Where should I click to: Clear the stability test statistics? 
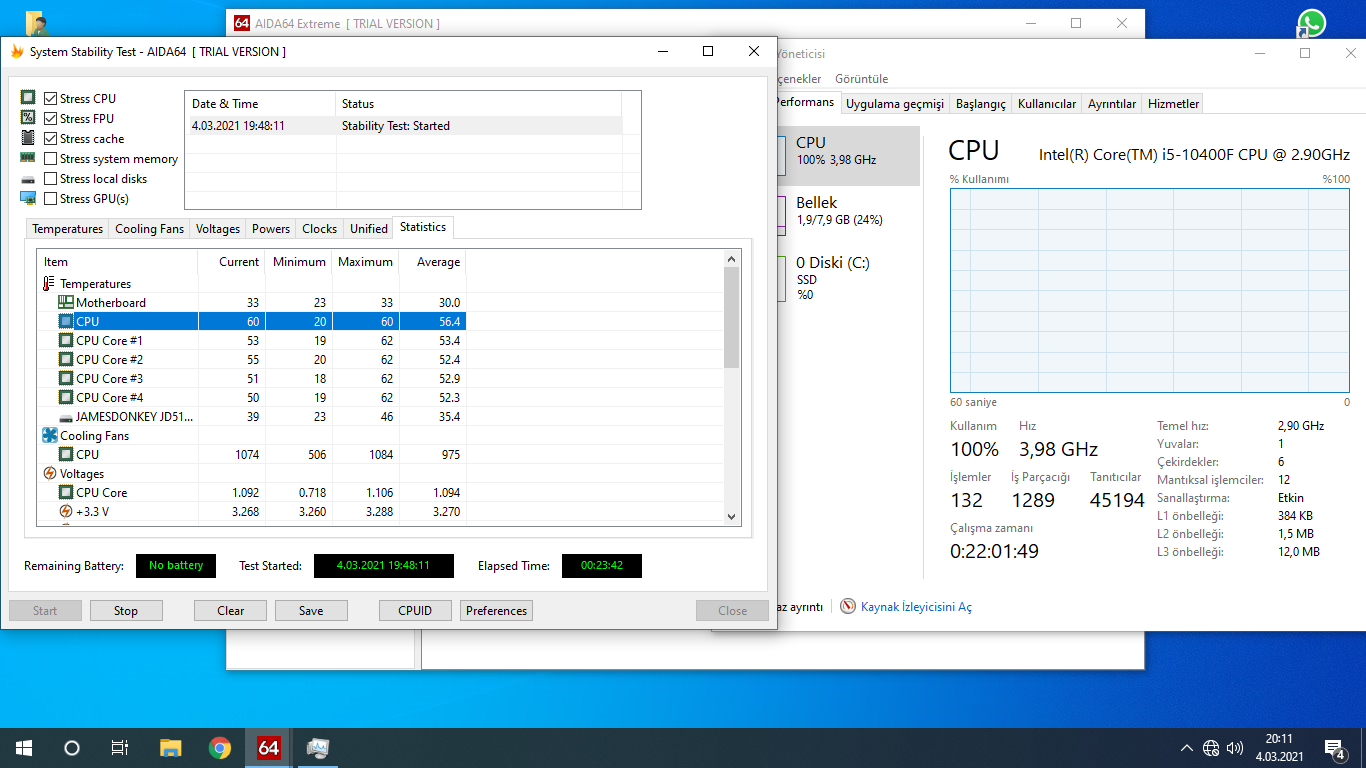point(231,611)
